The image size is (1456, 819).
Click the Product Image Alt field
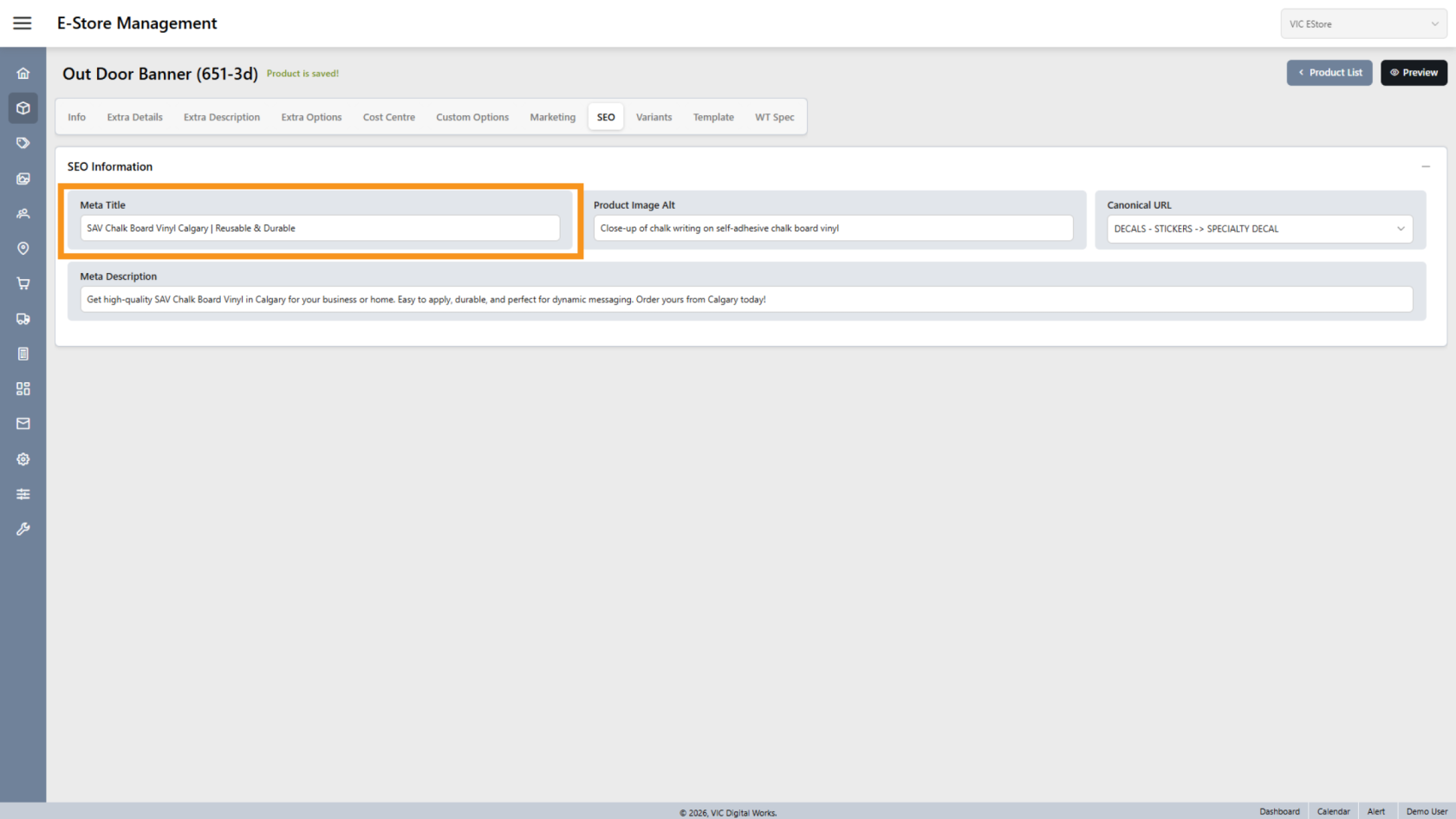[833, 229]
